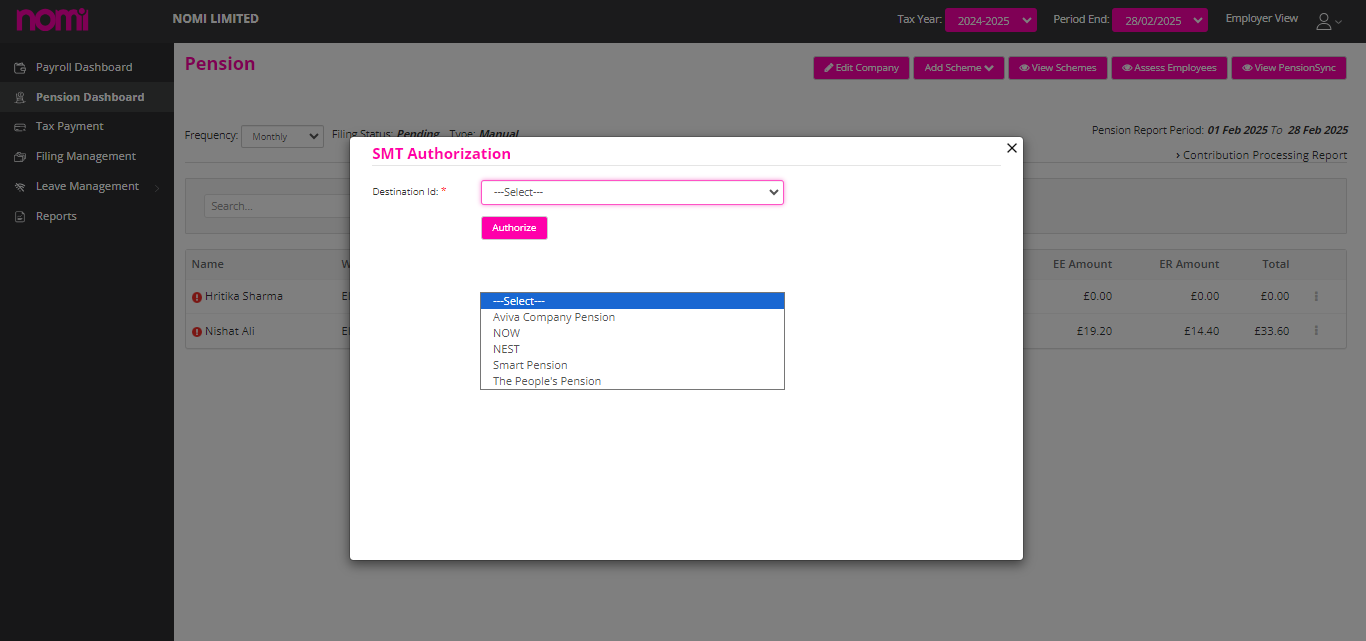Select Smart Pension option
This screenshot has height=641, width=1366.
point(632,365)
